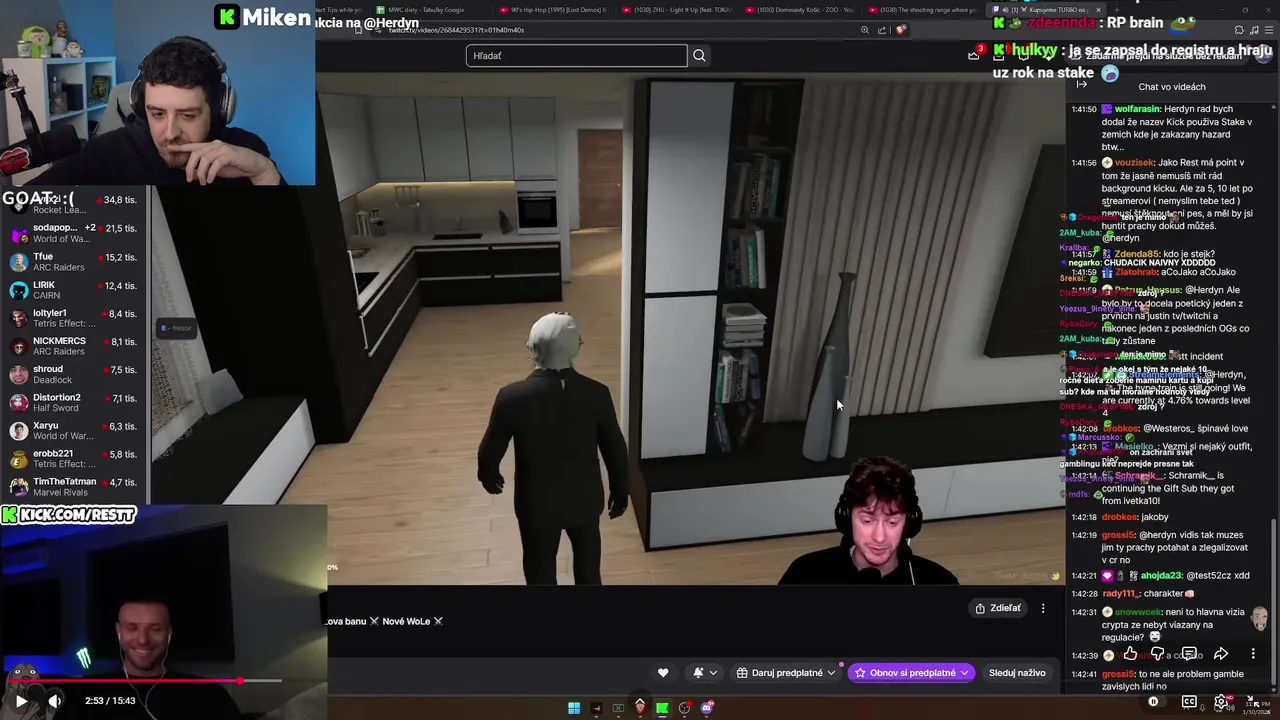1280x720 pixels.
Task: Enable closed captions with the CC button
Action: click(1189, 702)
